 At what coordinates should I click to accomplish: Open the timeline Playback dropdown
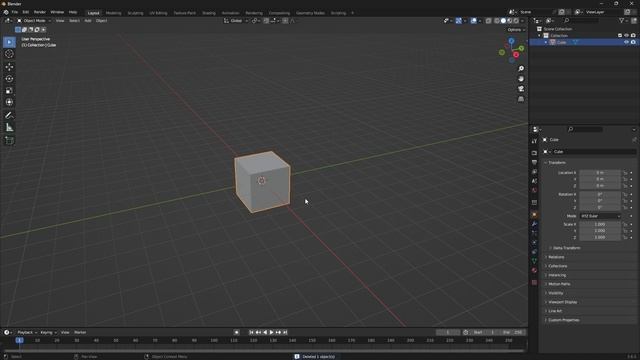point(27,333)
